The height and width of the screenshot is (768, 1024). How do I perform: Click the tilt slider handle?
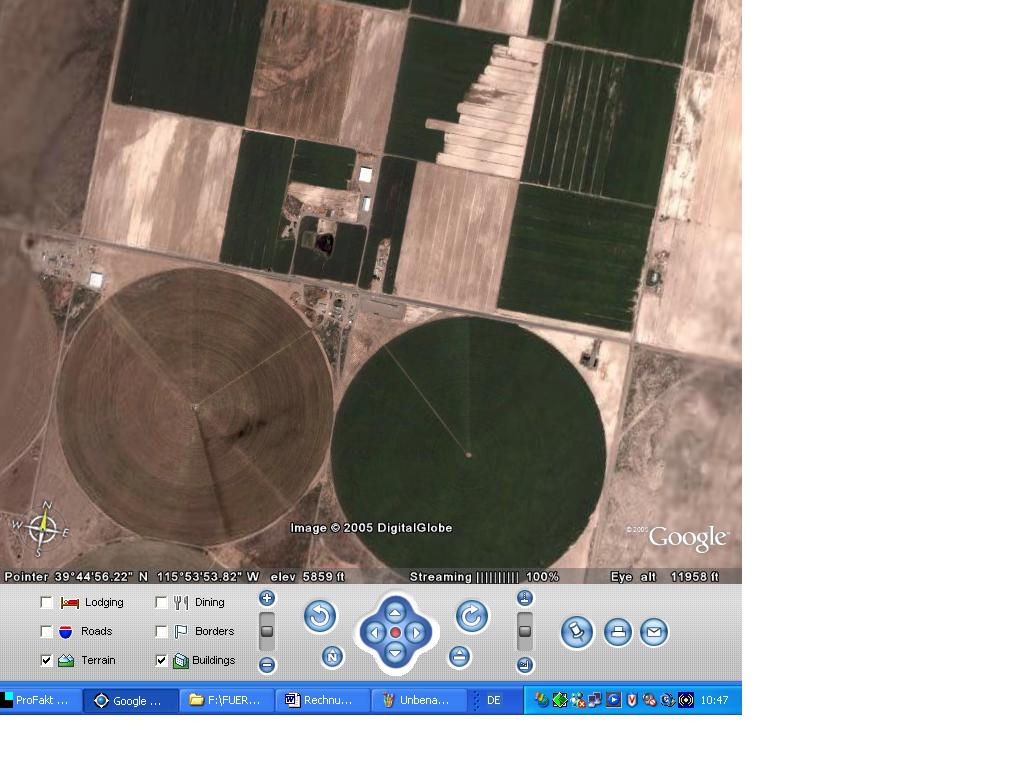pos(525,630)
